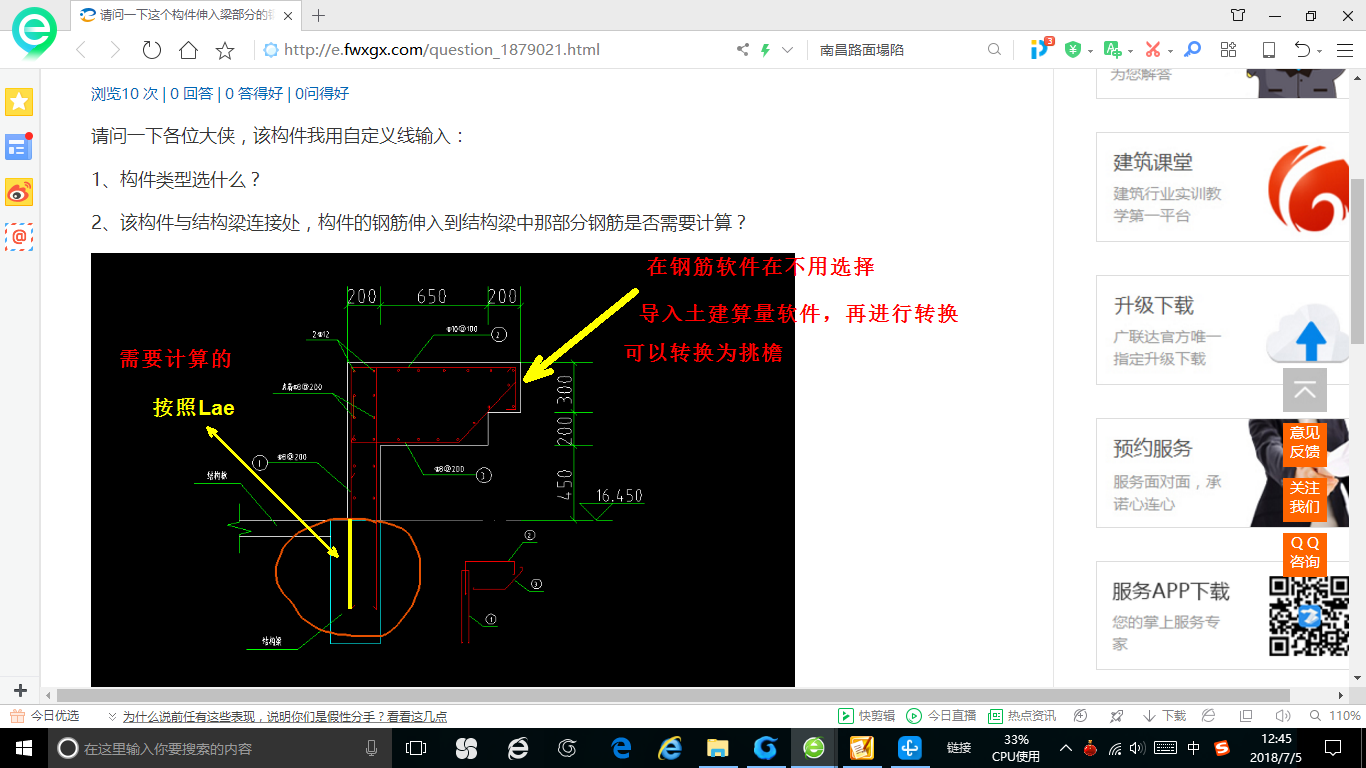
Task: Click the rocket accelerator status icon
Action: [x=1116, y=716]
